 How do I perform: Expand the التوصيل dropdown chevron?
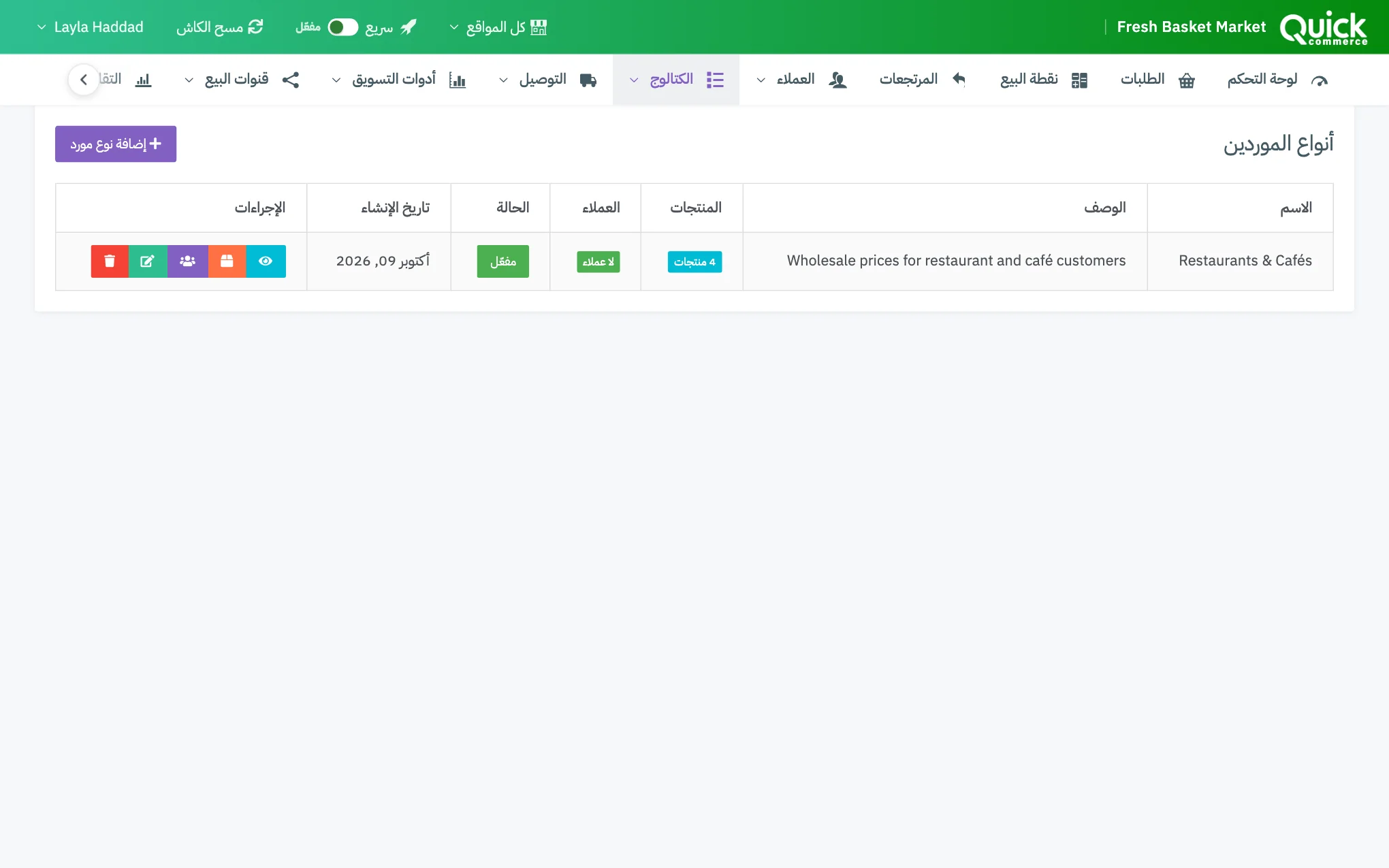click(503, 80)
